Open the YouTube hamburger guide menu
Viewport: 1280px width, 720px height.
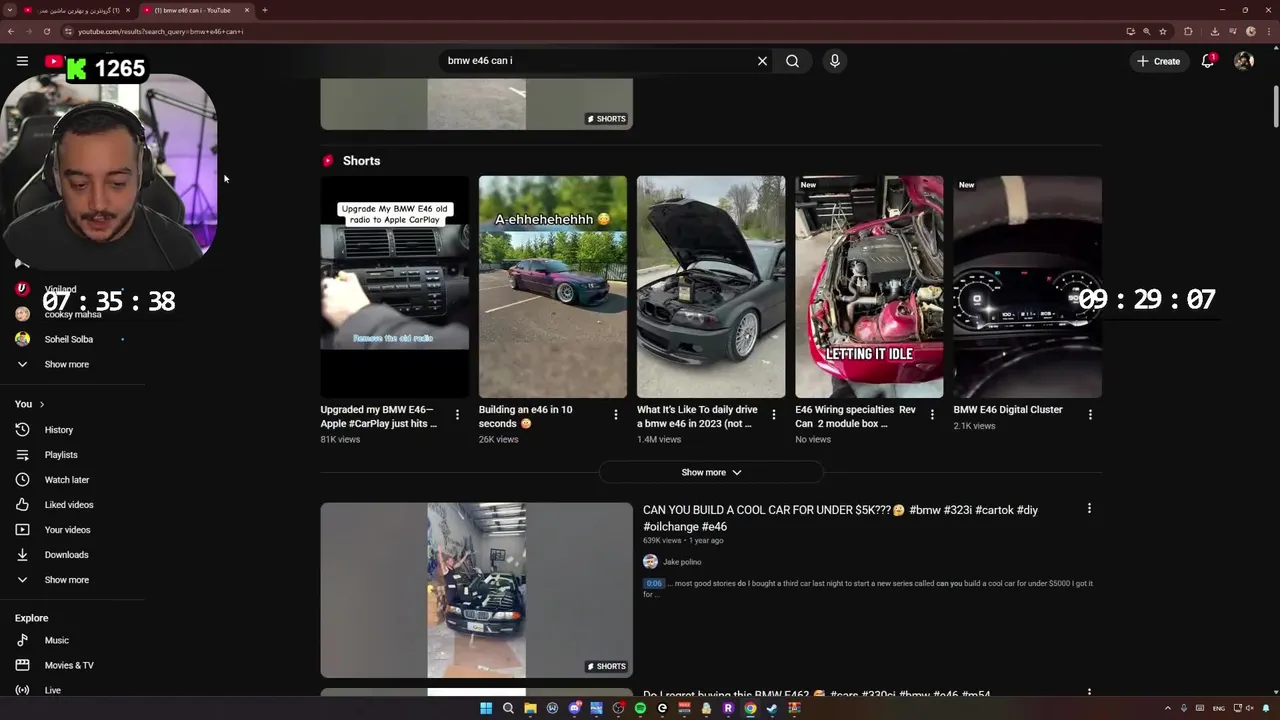[x=22, y=61]
